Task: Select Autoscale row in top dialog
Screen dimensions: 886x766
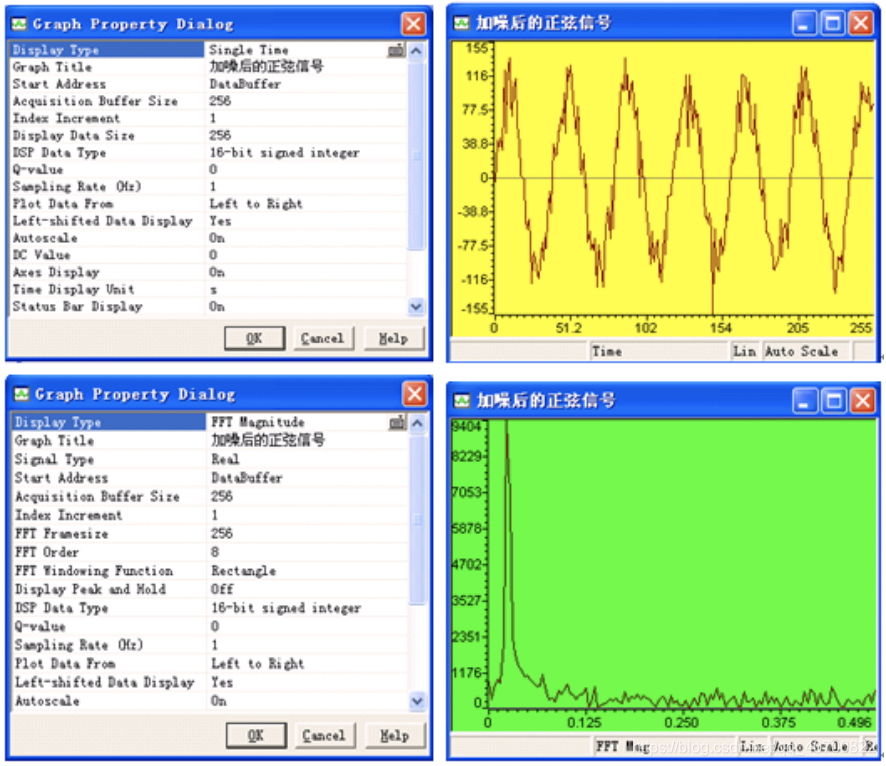Action: click(x=209, y=238)
